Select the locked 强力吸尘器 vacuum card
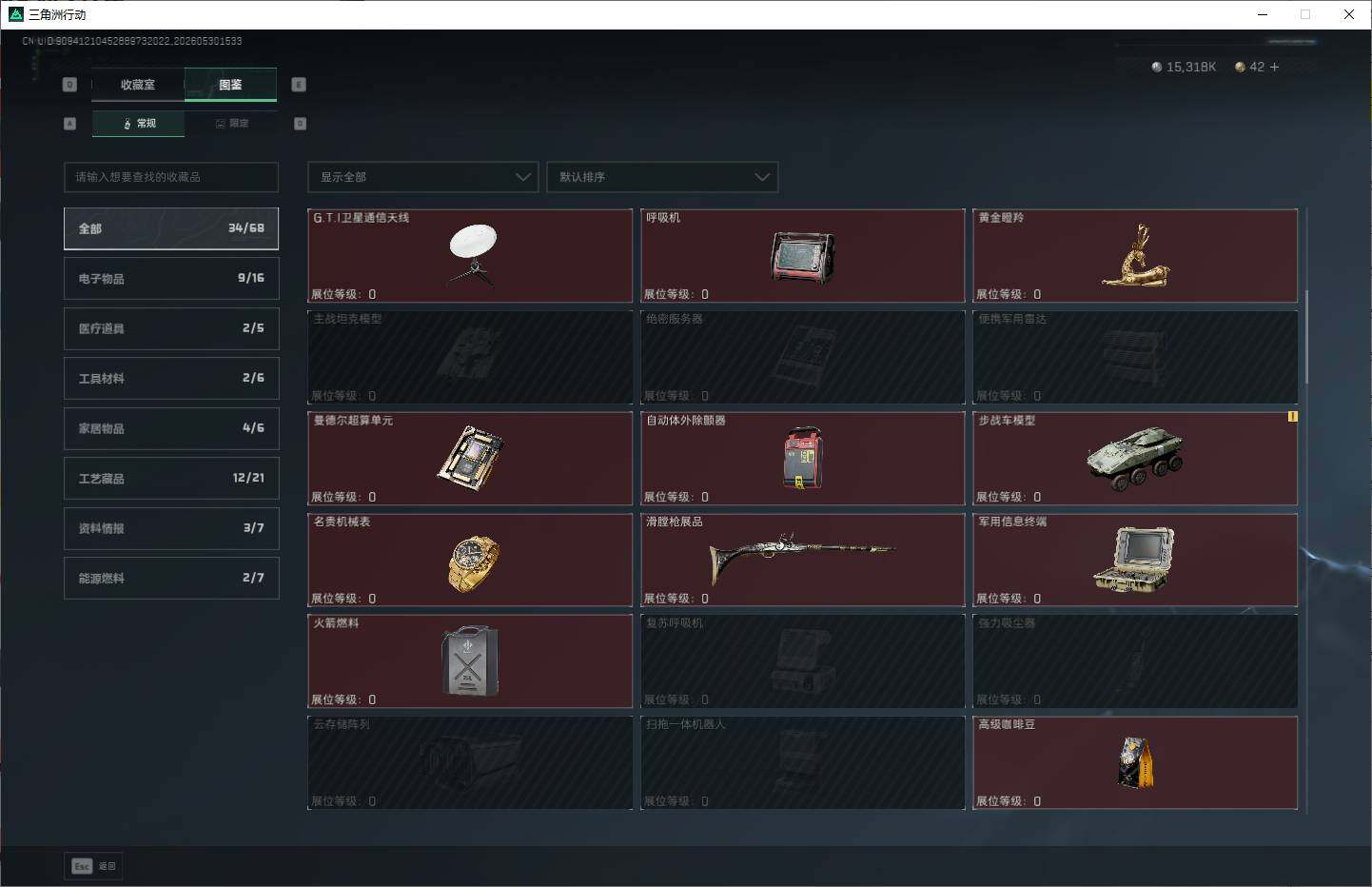This screenshot has width=1372, height=887. pos(1136,661)
